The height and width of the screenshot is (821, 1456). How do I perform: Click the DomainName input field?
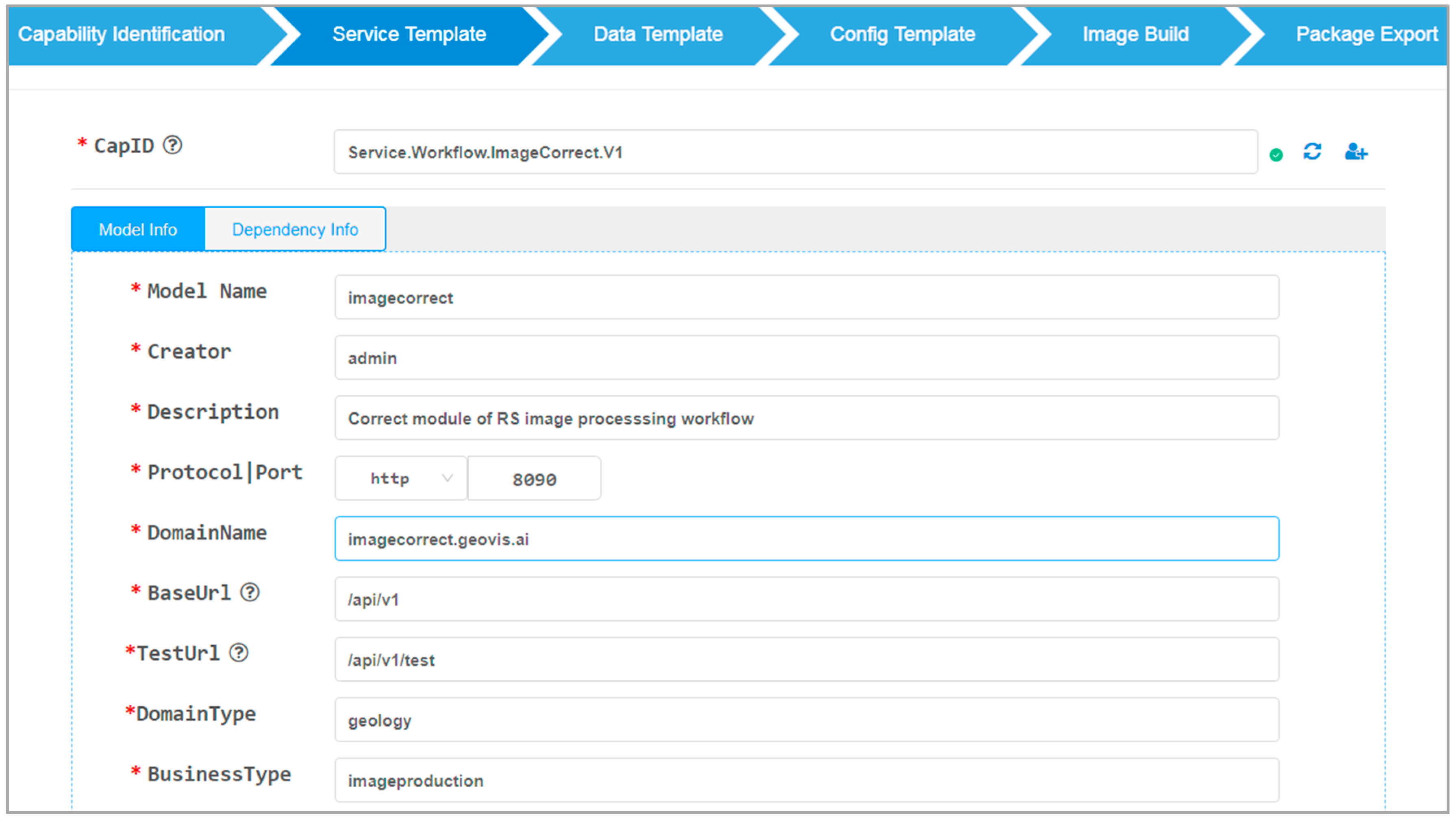[x=806, y=538]
